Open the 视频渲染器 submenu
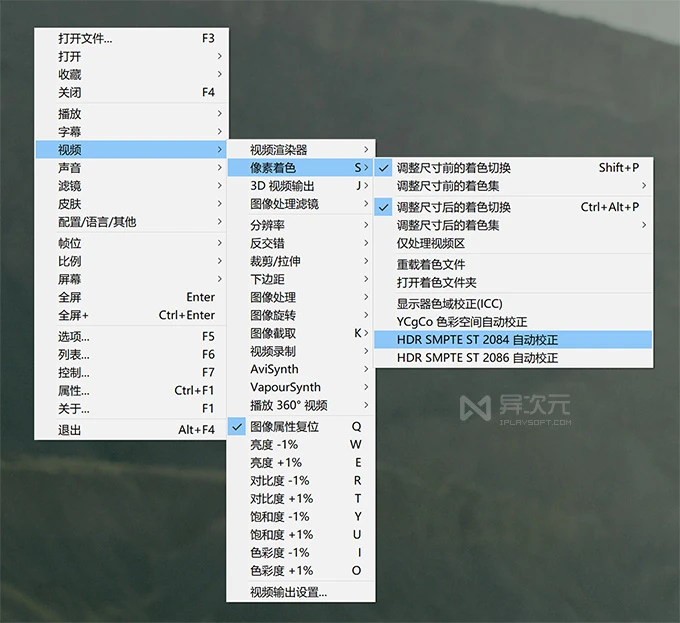The height and width of the screenshot is (623, 680). (x=301, y=150)
